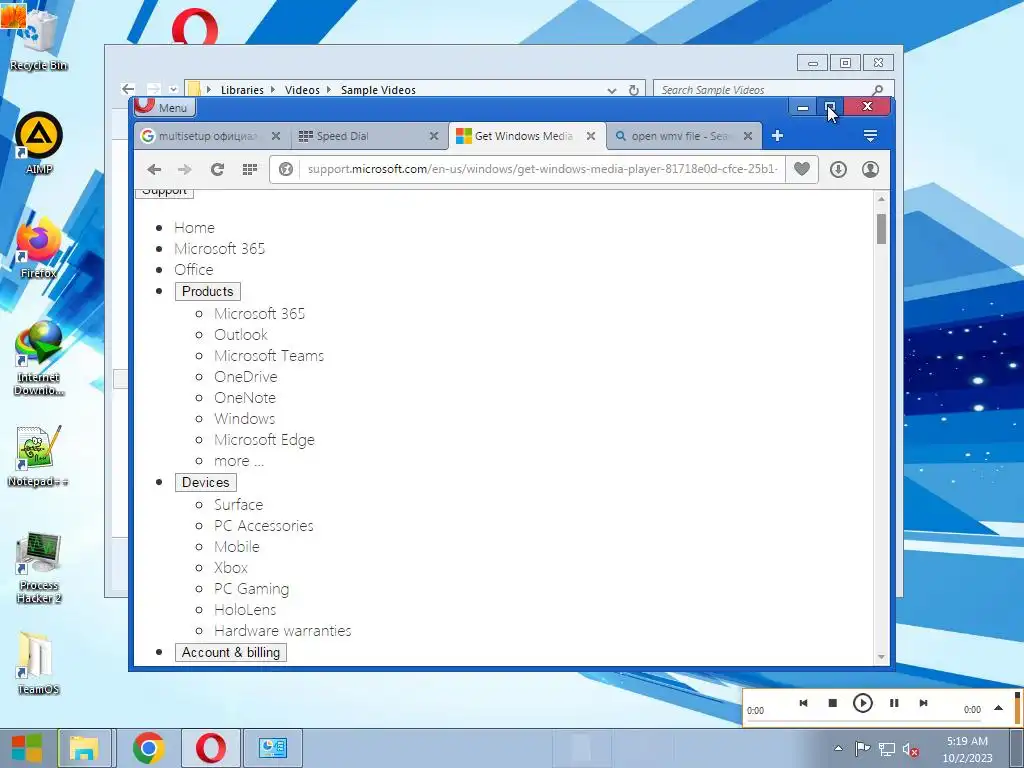Open Microsoft 365 link under Products

[x=259, y=313]
